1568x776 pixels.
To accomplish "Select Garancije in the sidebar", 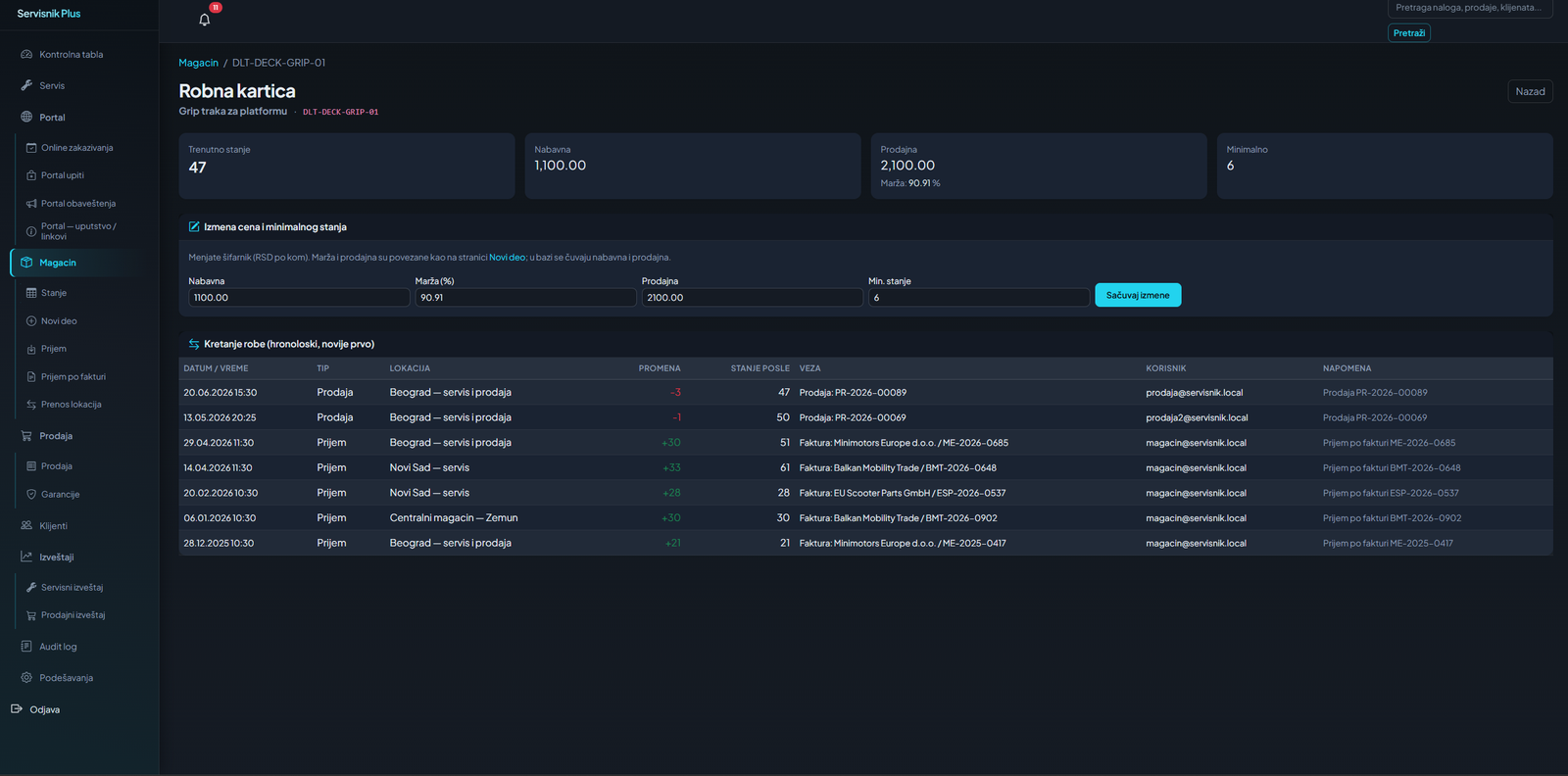I will [83, 495].
